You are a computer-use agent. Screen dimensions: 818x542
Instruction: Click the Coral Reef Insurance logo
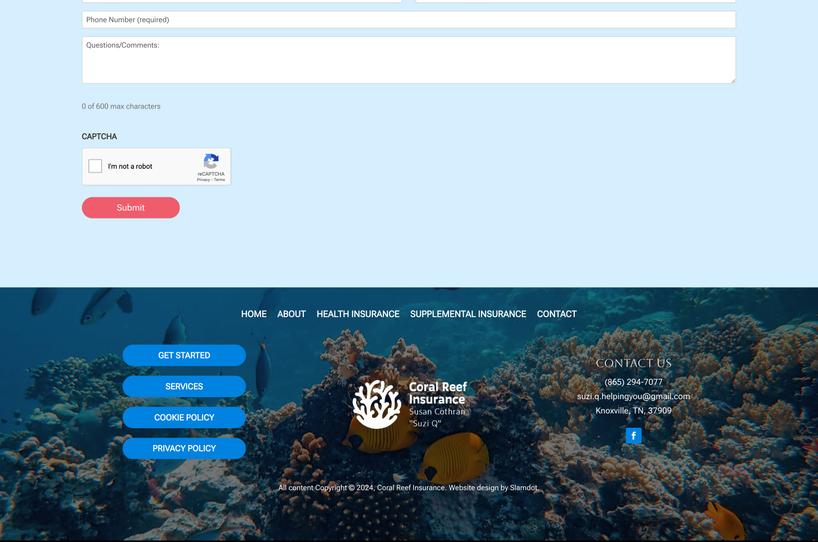409,404
